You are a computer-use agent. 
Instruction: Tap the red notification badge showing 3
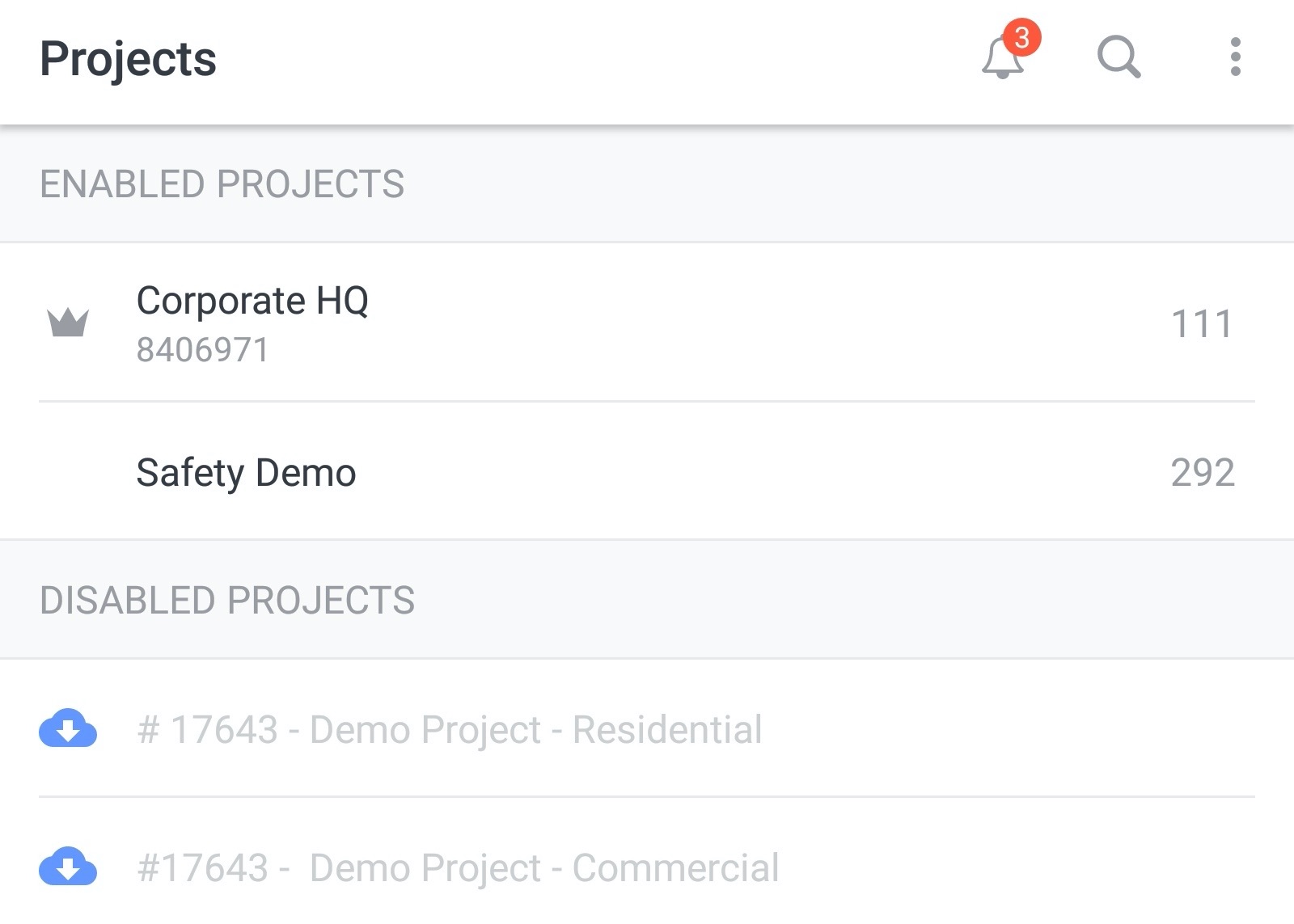click(x=1022, y=37)
